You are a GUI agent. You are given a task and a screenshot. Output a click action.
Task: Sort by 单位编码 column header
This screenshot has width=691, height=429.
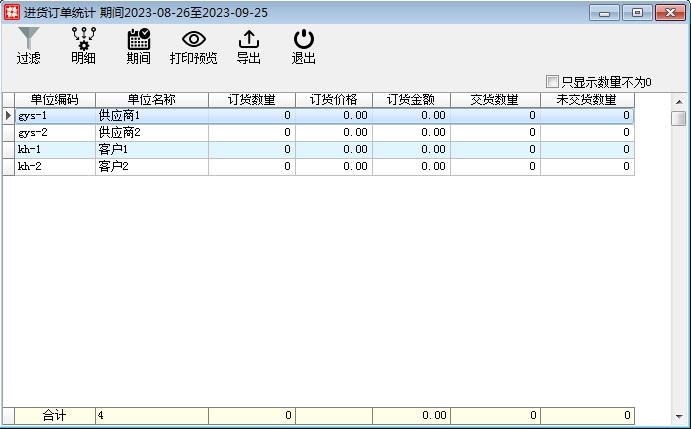click(x=54, y=100)
